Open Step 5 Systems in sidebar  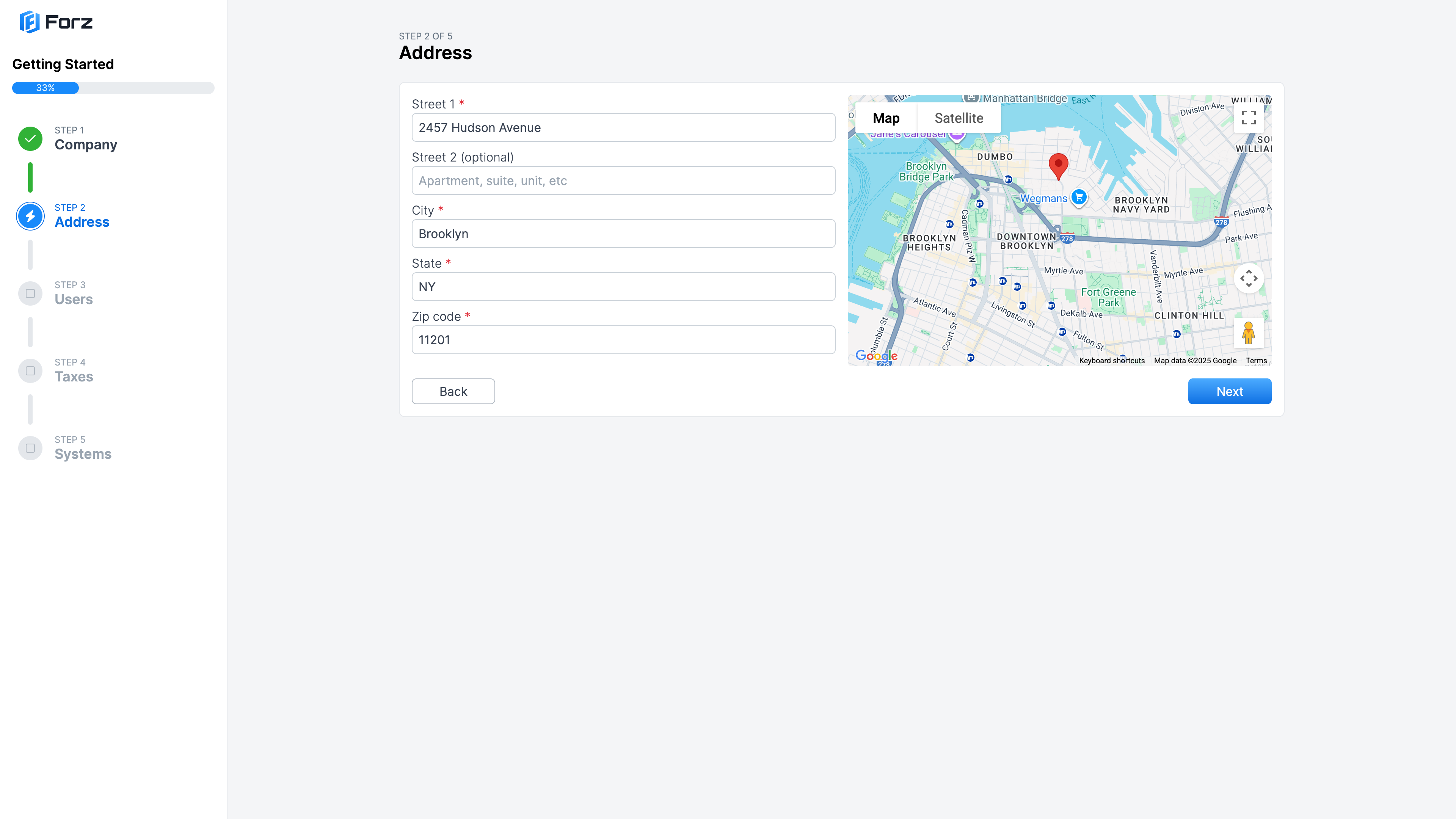pyautogui.click(x=83, y=449)
